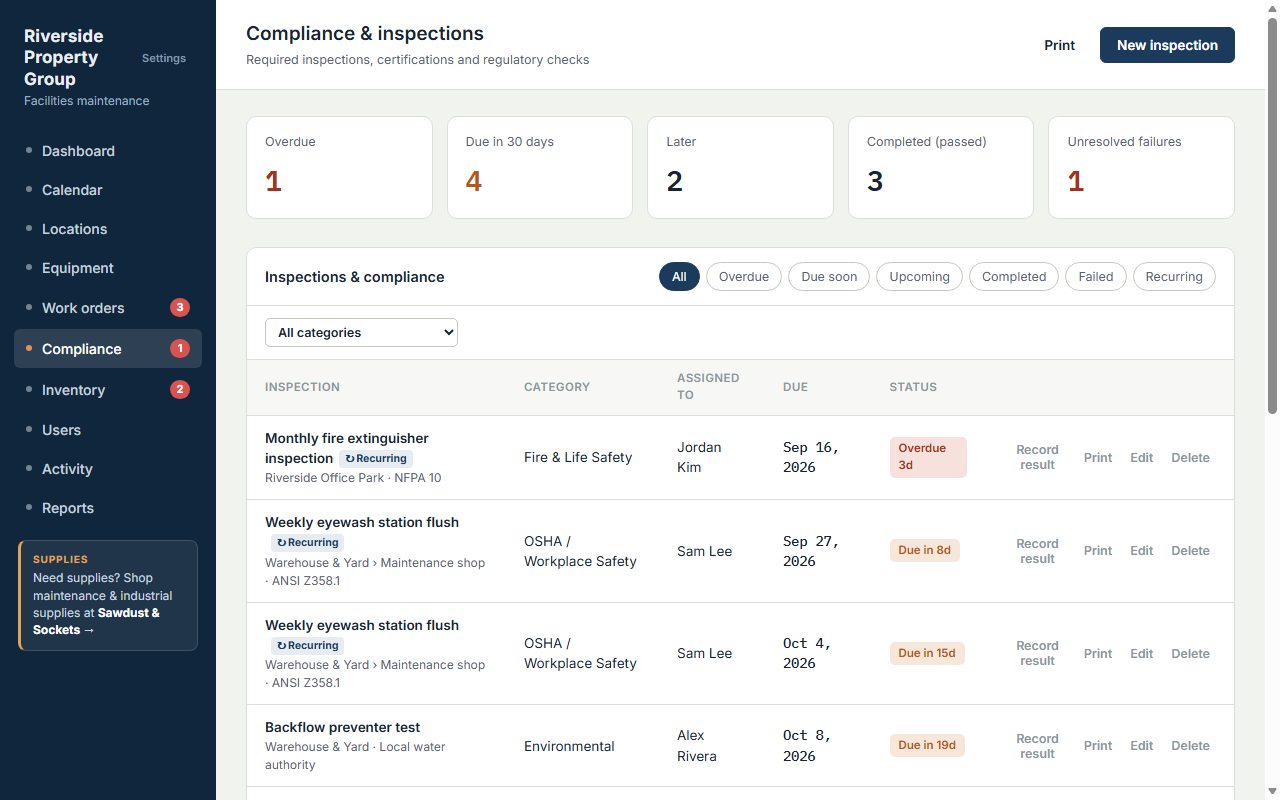Open the Activity sidebar item
The image size is (1280, 800).
108,469
